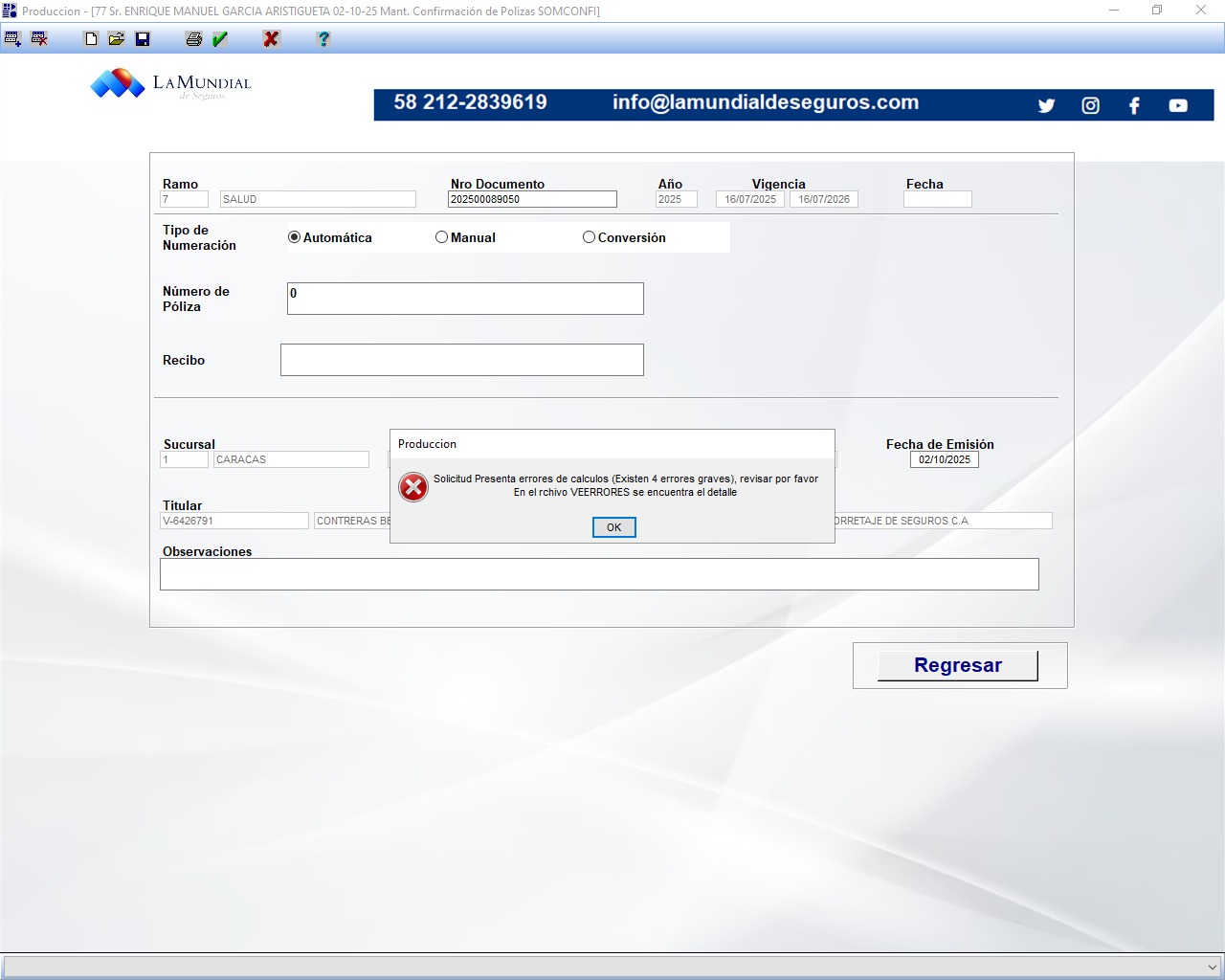Open help with the question mark icon
The width and height of the screenshot is (1225, 980).
click(x=323, y=39)
